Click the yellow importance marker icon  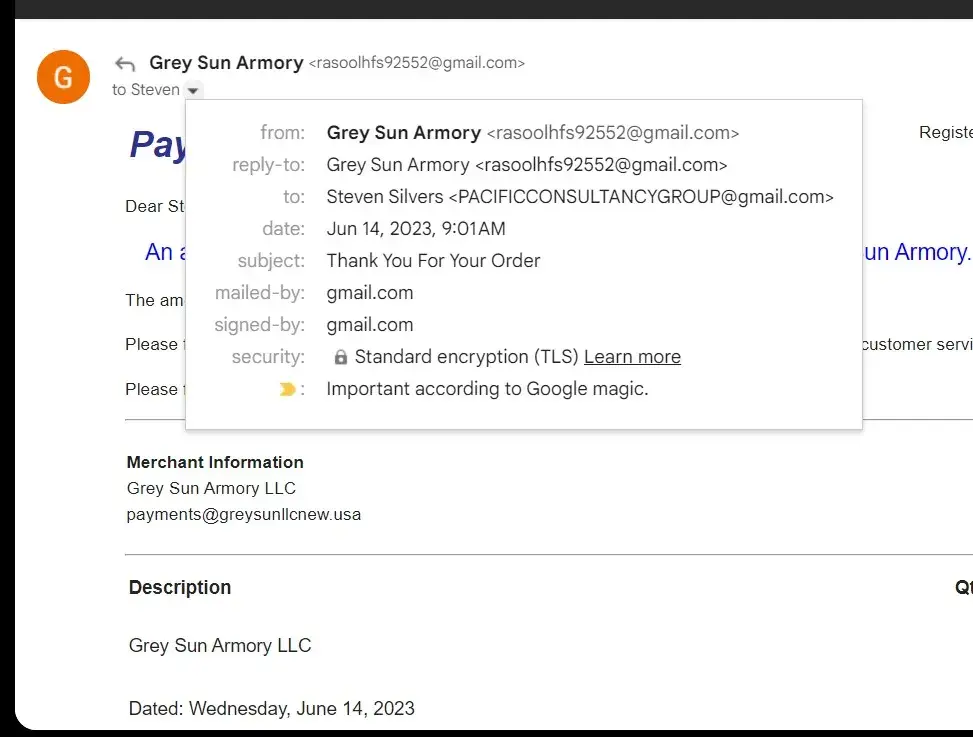tap(287, 389)
